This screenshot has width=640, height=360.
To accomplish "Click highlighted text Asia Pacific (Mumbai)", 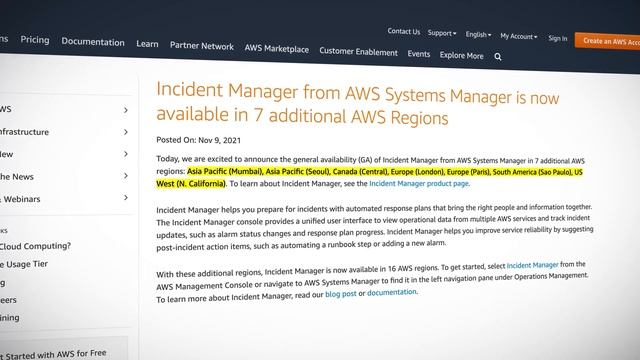I will click(x=225, y=171).
